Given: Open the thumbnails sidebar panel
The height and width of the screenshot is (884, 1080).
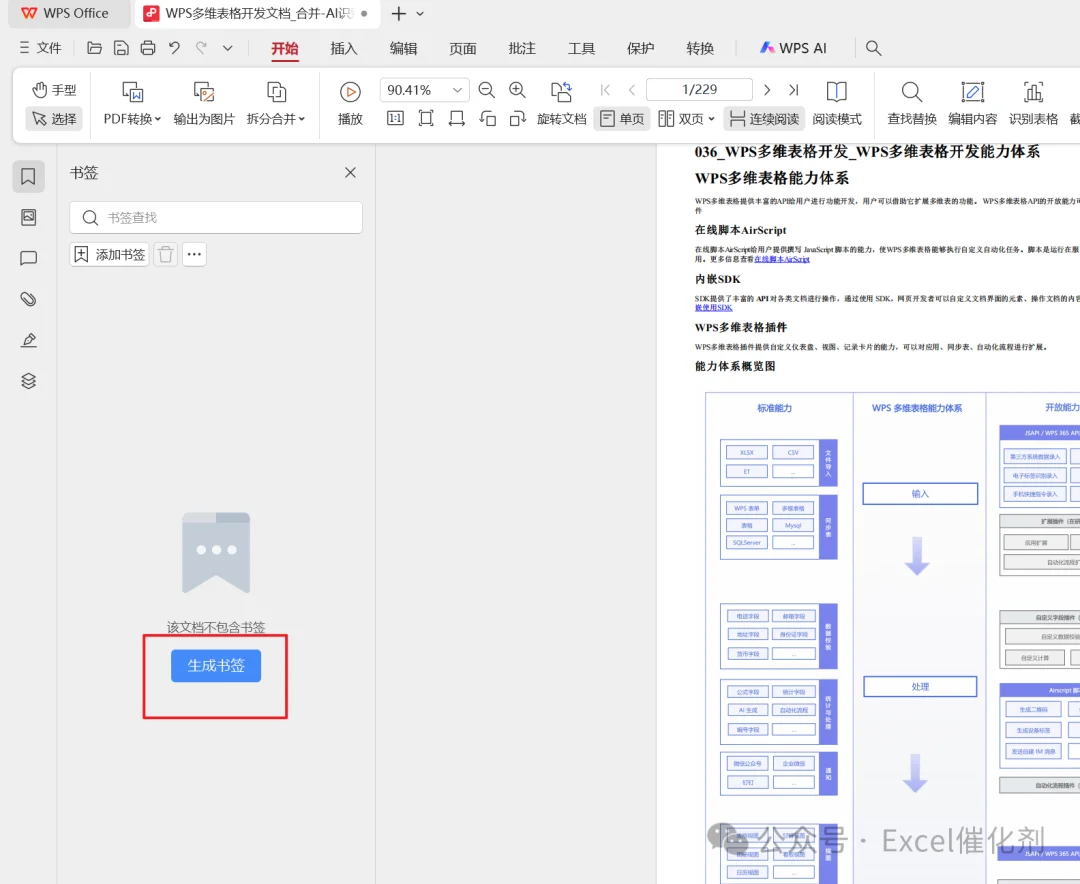Looking at the screenshot, I should (x=28, y=217).
